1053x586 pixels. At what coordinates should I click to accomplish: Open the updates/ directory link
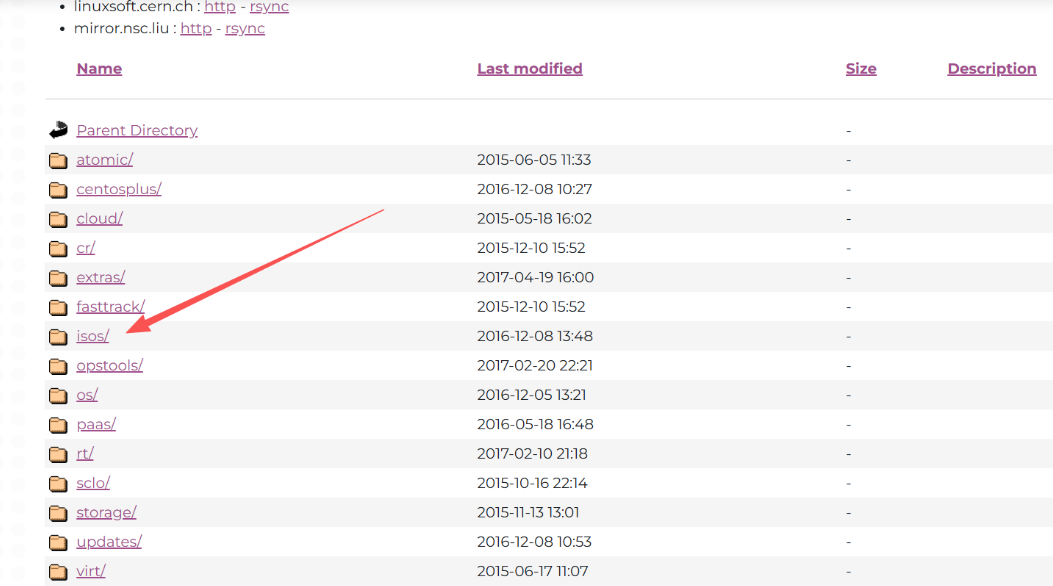click(x=109, y=542)
